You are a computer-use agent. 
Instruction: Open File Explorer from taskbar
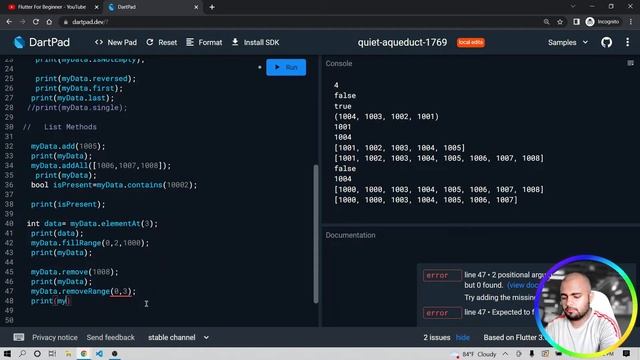point(68,353)
